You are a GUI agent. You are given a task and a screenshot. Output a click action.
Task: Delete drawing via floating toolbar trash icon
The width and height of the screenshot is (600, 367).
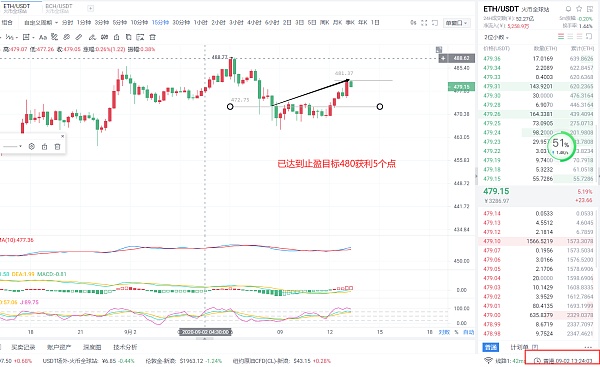click(57, 147)
